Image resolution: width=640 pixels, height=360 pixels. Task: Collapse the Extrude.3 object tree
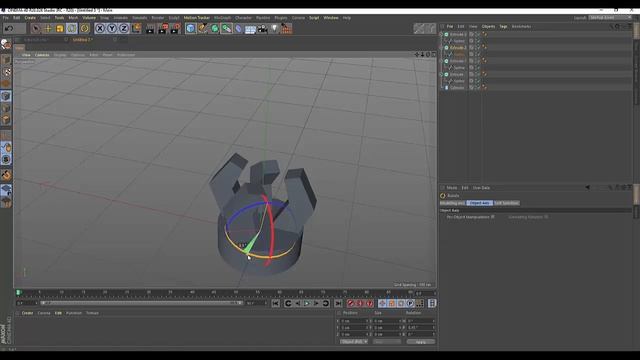click(441, 34)
